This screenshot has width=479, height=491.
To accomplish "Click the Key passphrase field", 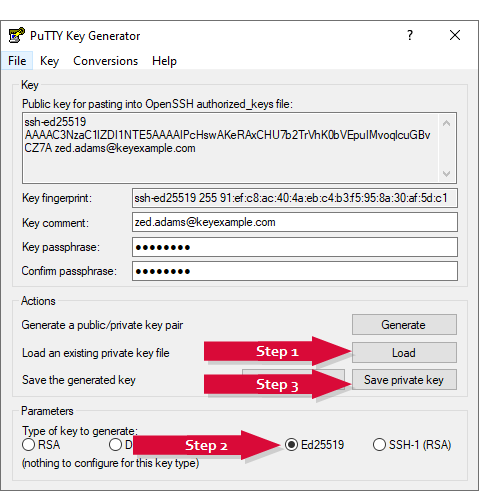I will point(295,247).
